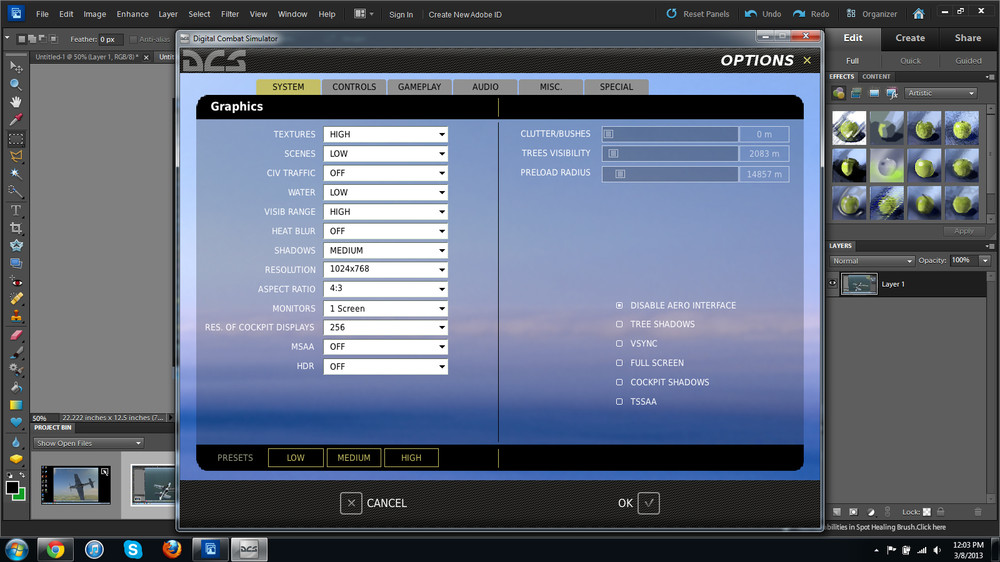This screenshot has width=1000, height=562.
Task: Apply the High graphics preset
Action: [x=411, y=458]
